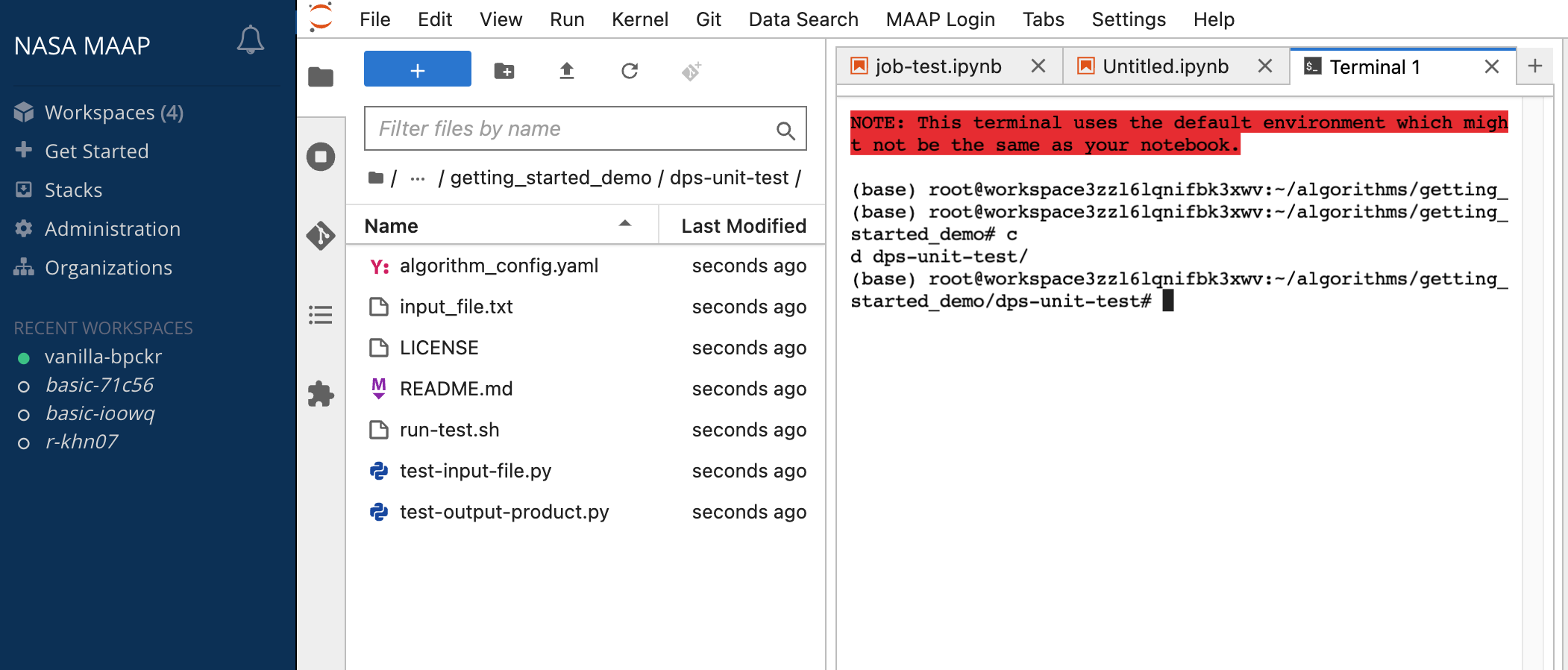Image resolution: width=1568 pixels, height=670 pixels.
Task: Open Administration section
Action: pyautogui.click(x=112, y=229)
